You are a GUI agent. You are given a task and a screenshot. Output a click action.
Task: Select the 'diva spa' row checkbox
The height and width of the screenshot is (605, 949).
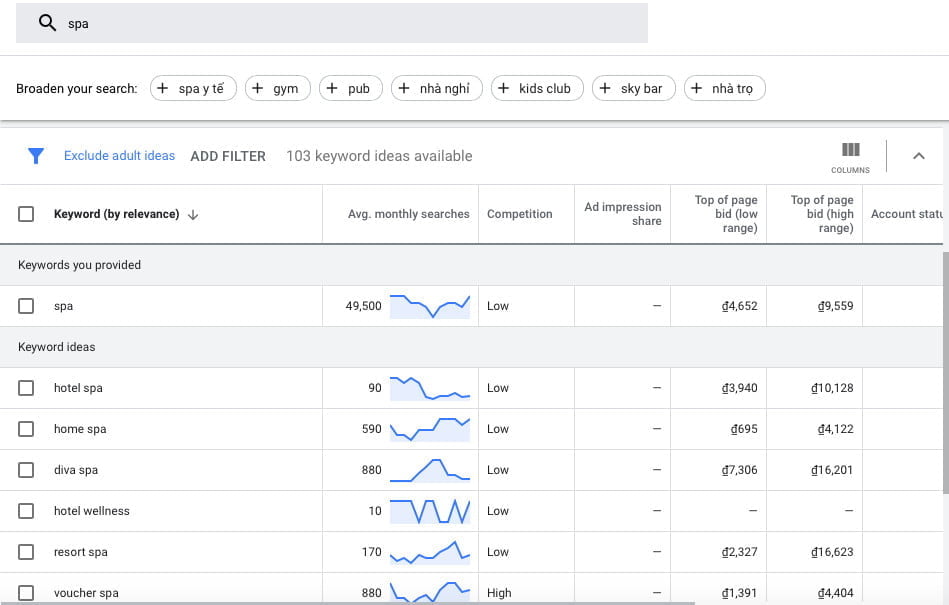coord(26,470)
